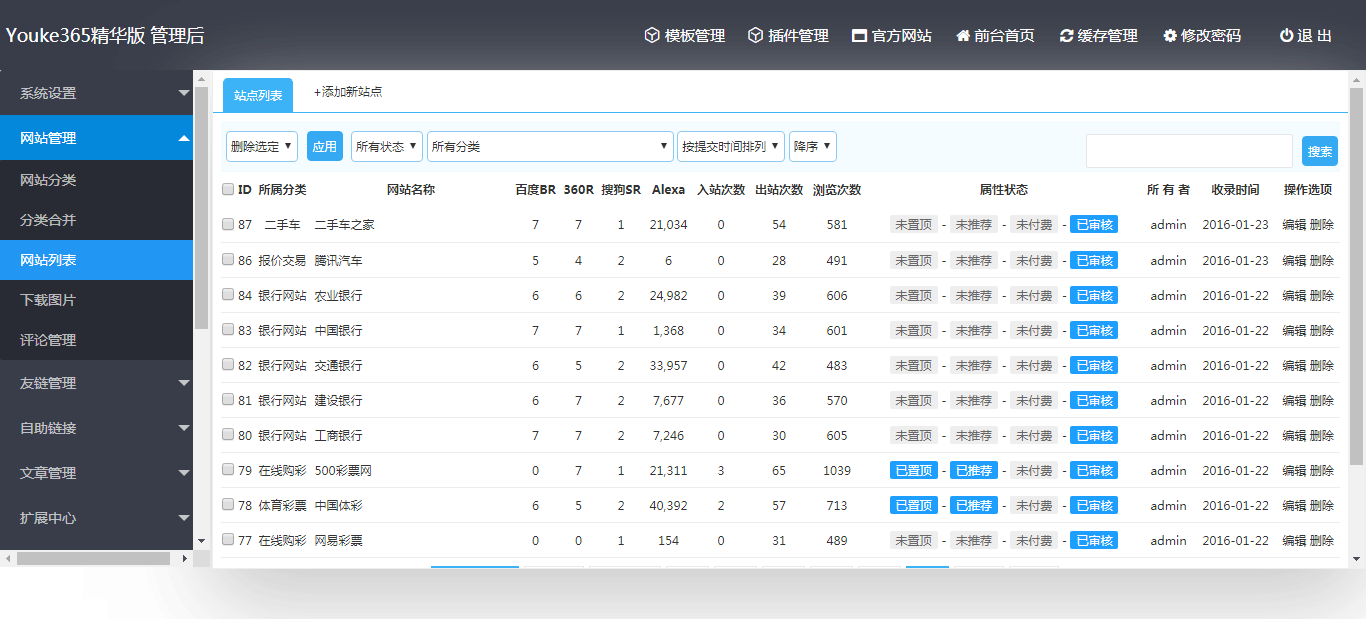The width and height of the screenshot is (1366, 619).
Task: Click the power icon to 退出
Action: click(x=1286, y=36)
